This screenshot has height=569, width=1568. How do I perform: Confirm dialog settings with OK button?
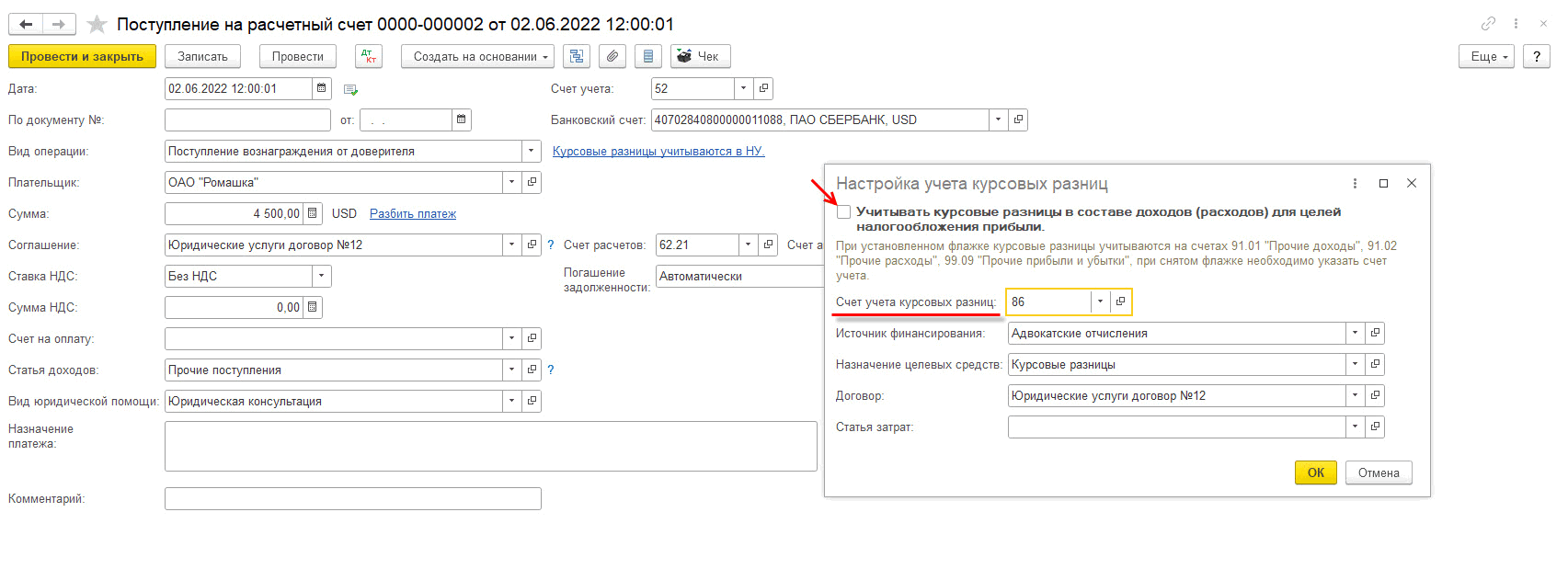(x=1315, y=472)
